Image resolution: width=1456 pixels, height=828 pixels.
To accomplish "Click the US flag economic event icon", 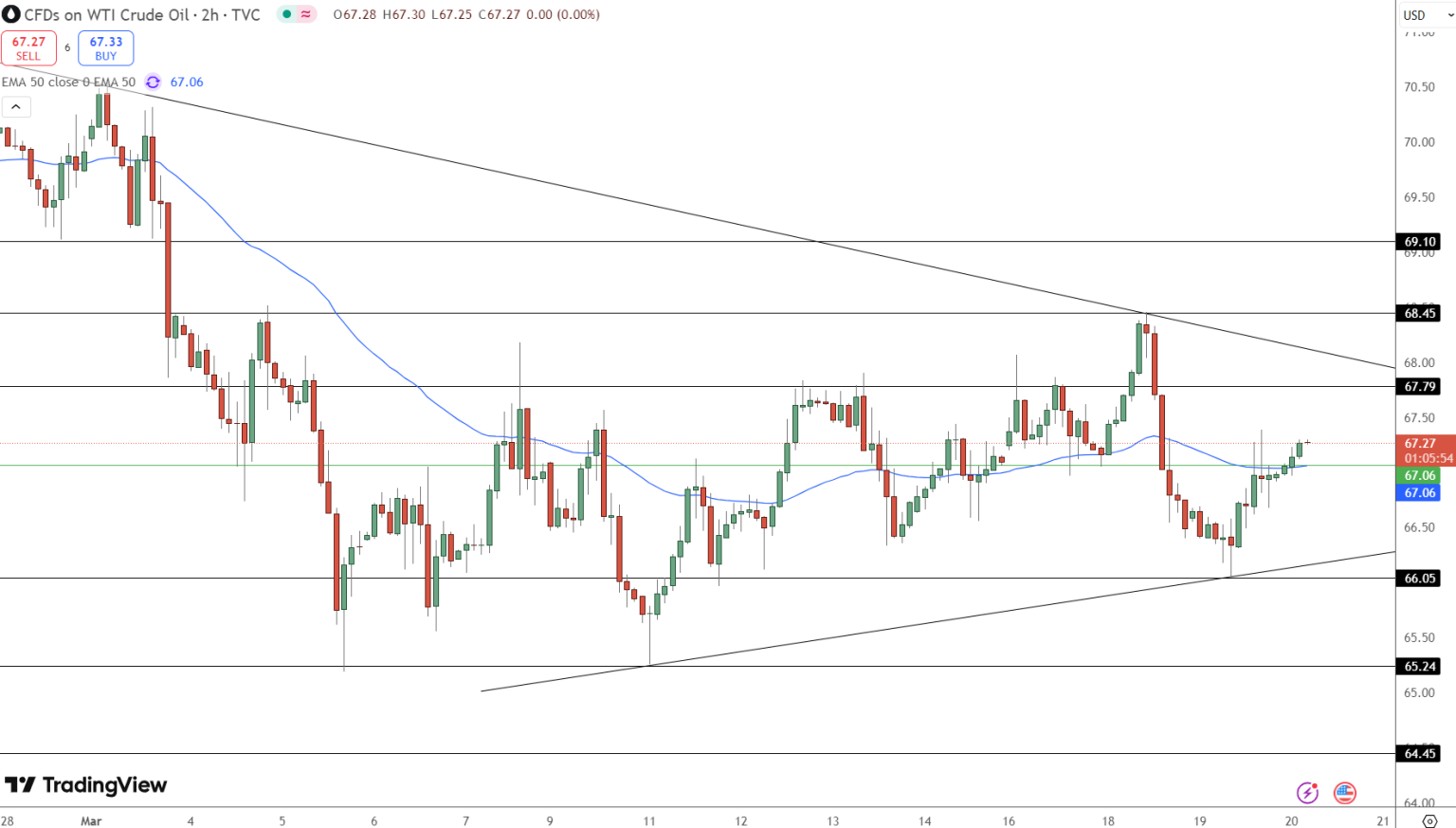I will (x=1344, y=792).
